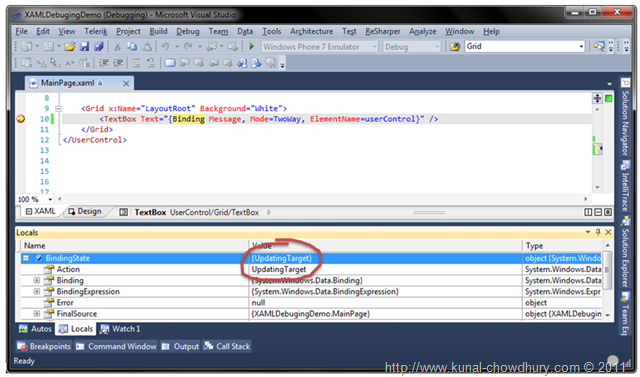Open the Solution Explorer side tab

[625, 253]
